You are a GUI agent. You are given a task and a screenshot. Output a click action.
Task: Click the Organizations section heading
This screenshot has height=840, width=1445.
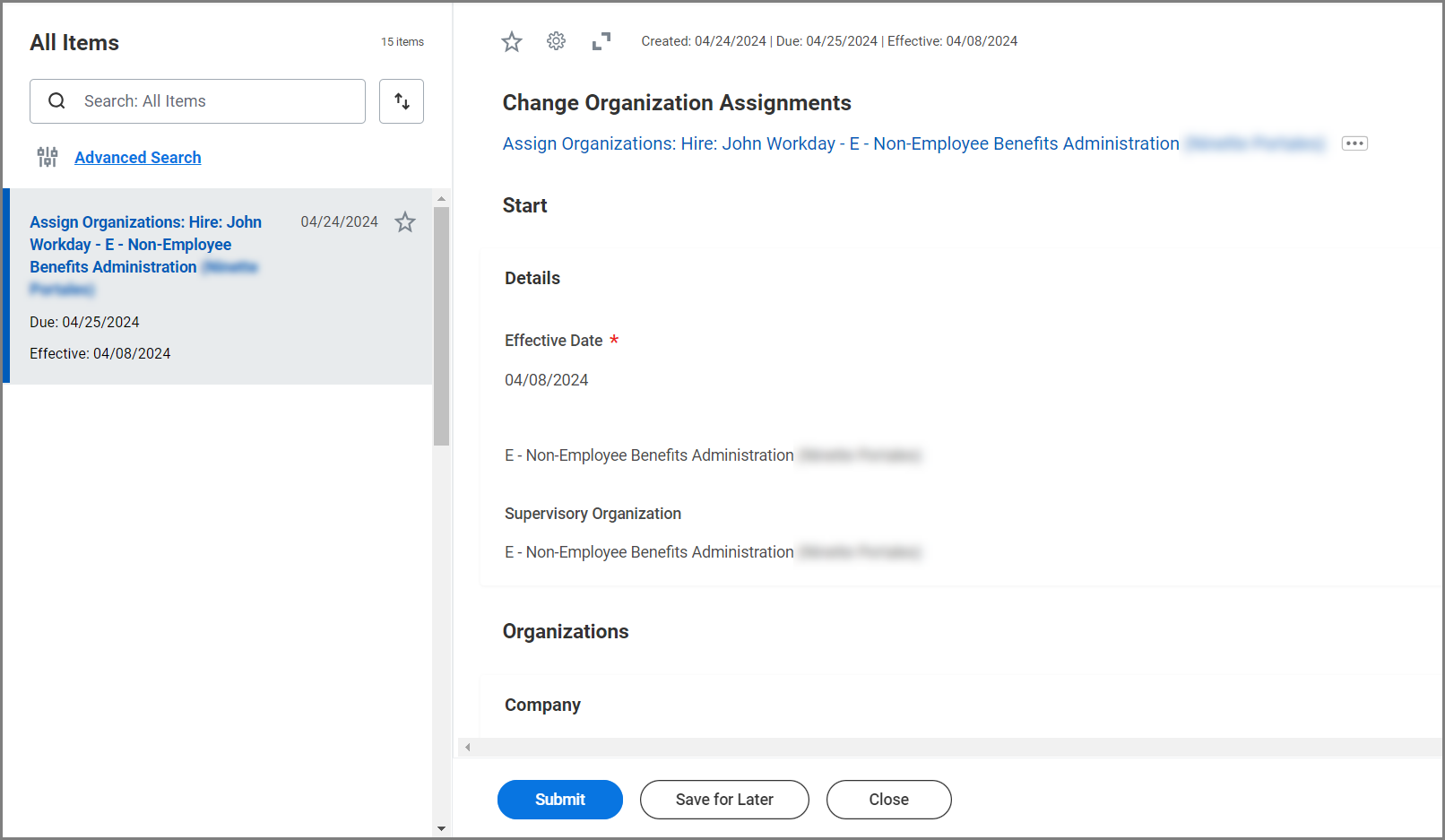[x=566, y=632]
